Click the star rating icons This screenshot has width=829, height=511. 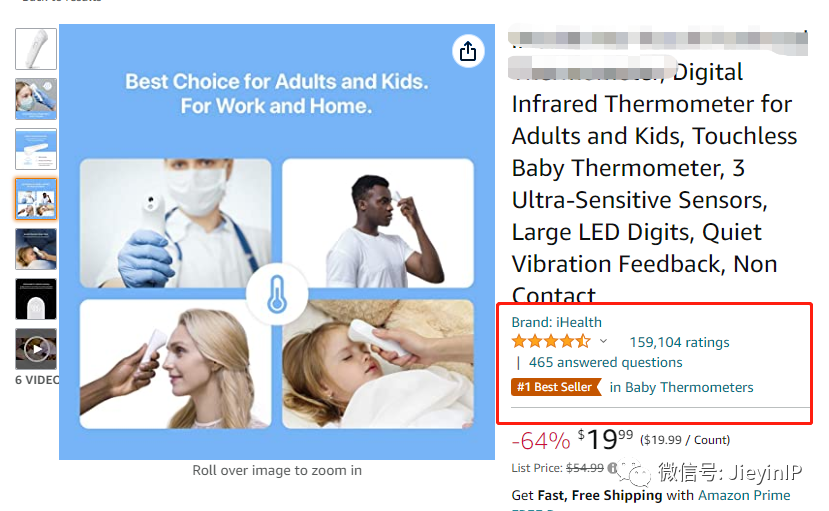pyautogui.click(x=551, y=341)
